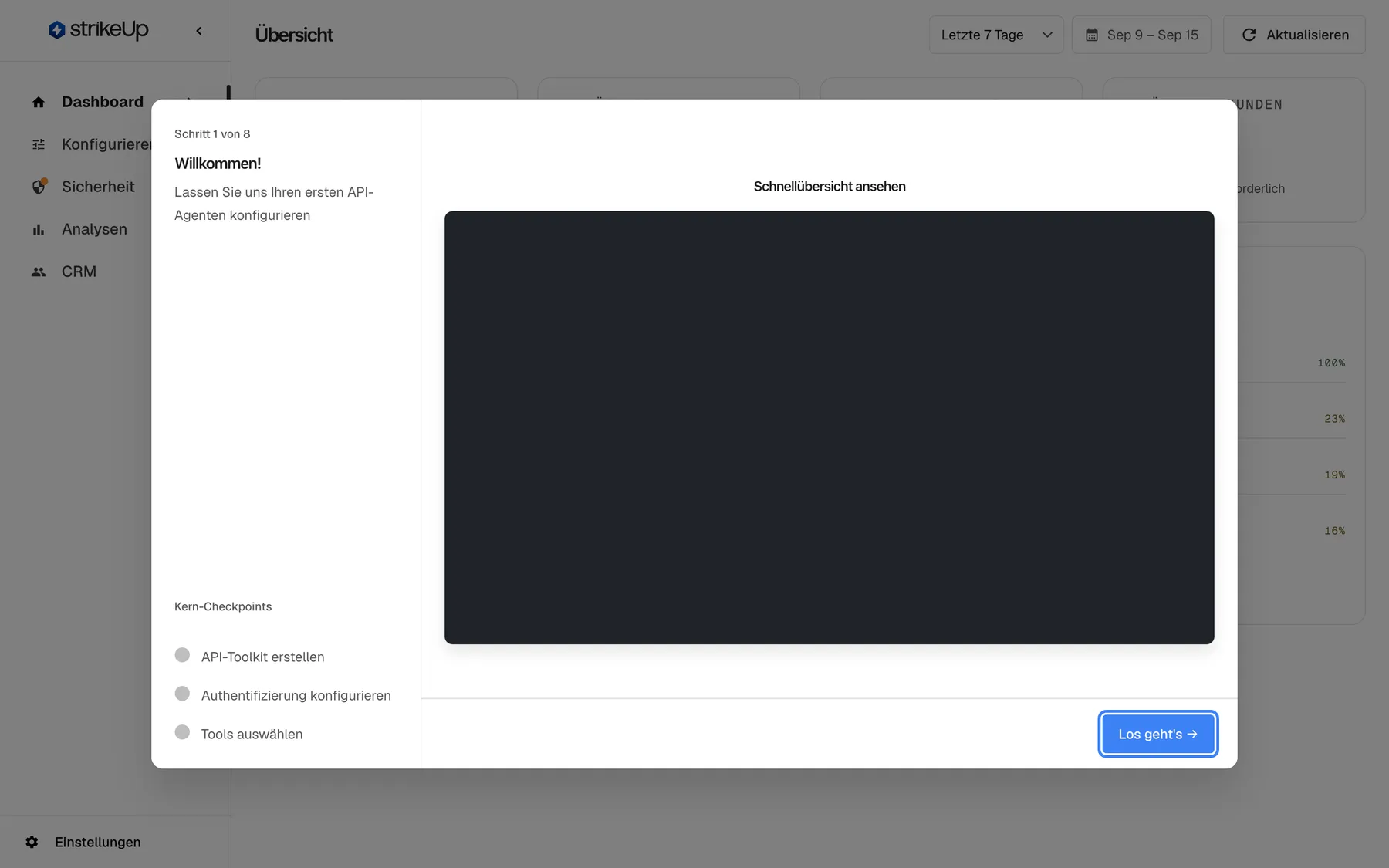The height and width of the screenshot is (868, 1389).
Task: Navigate to CRM
Action: point(79,272)
